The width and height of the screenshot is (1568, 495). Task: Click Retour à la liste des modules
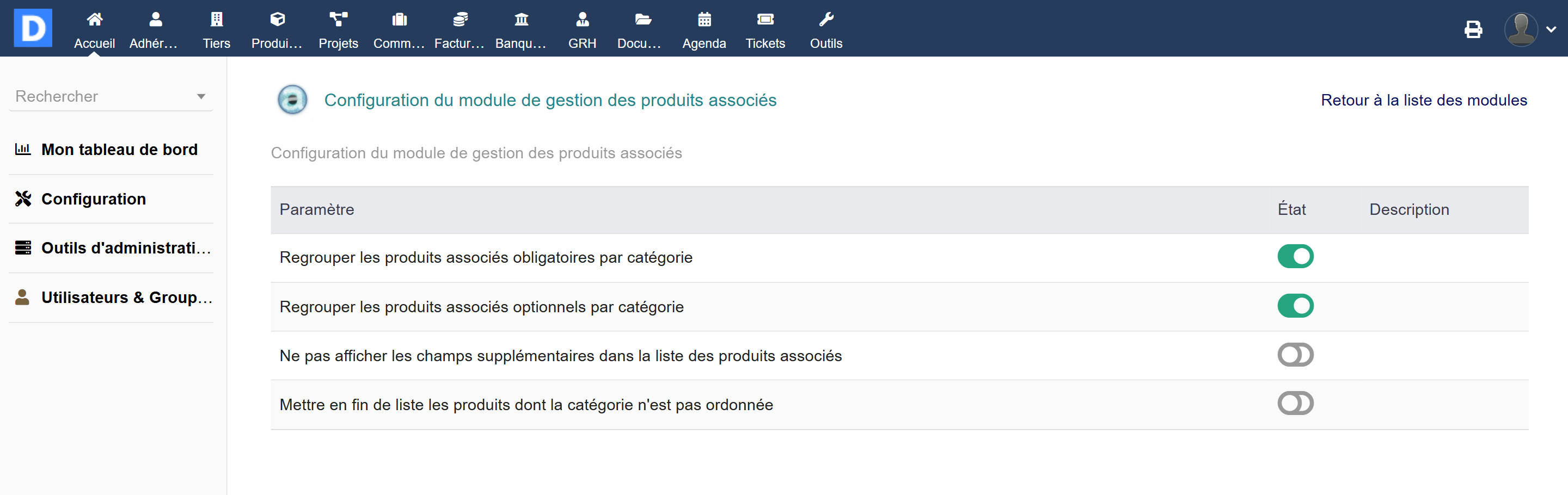[1423, 100]
